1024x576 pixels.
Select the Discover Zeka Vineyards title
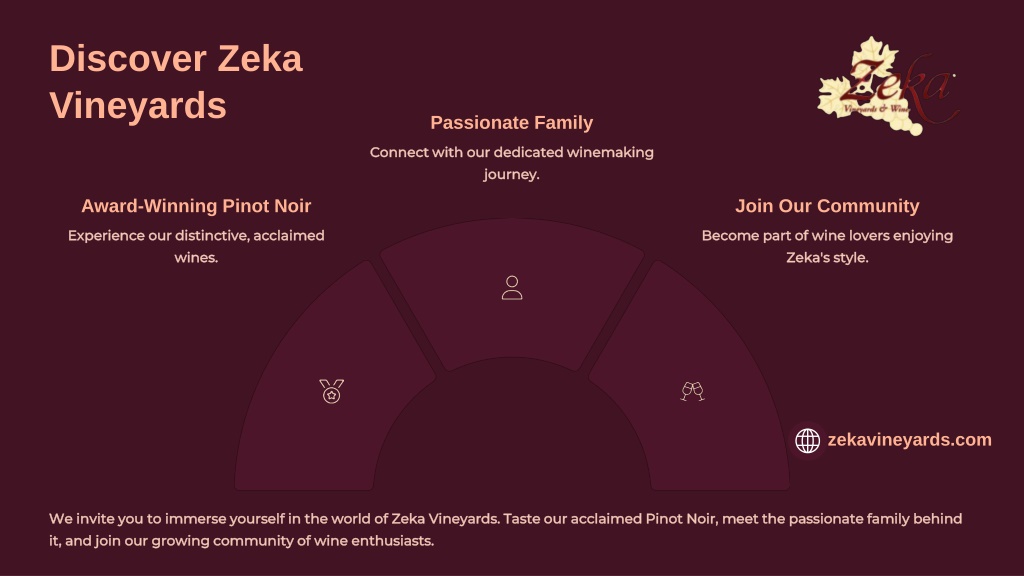pos(176,82)
